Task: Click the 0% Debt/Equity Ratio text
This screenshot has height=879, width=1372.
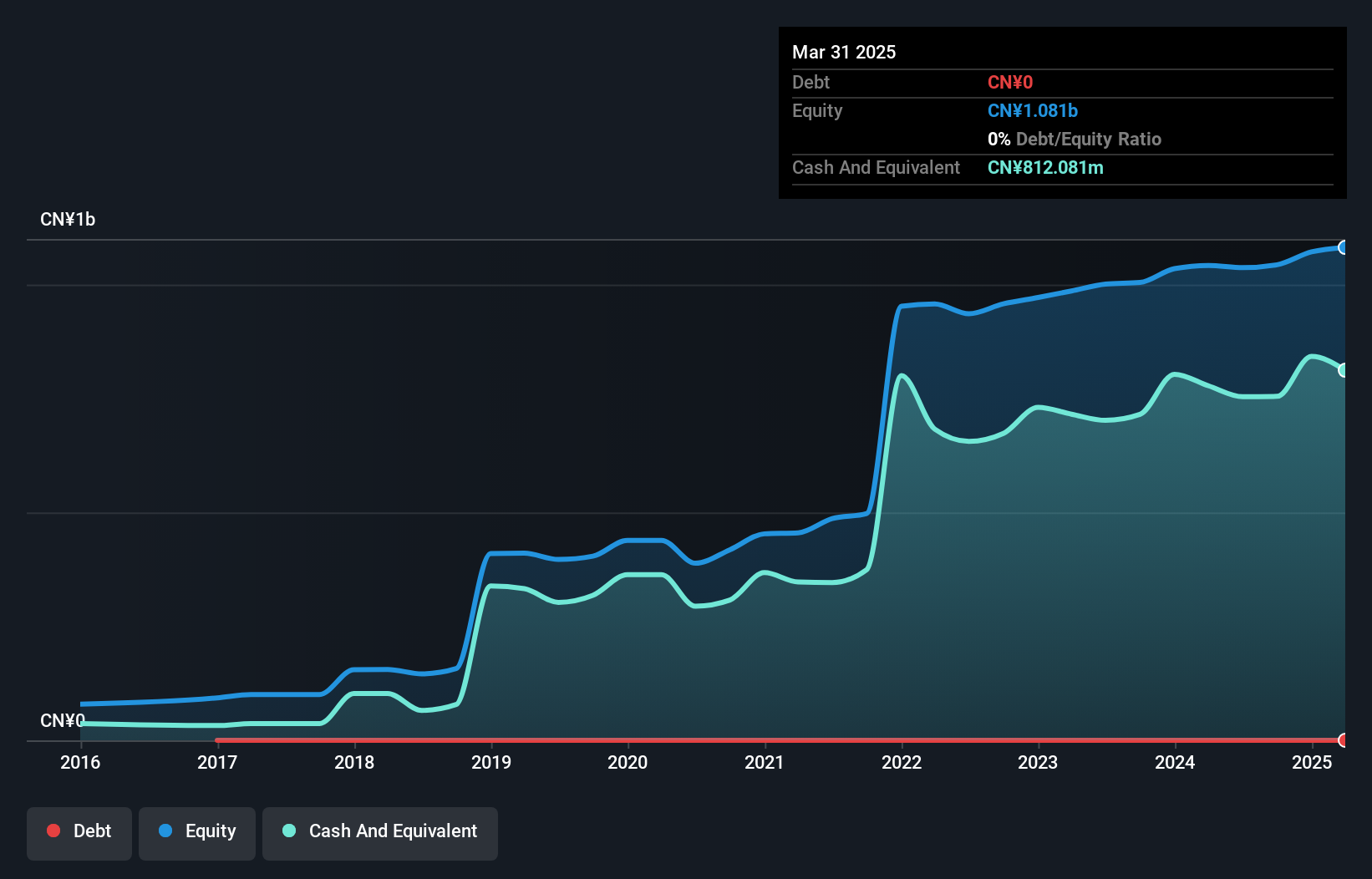Action: tap(1075, 139)
